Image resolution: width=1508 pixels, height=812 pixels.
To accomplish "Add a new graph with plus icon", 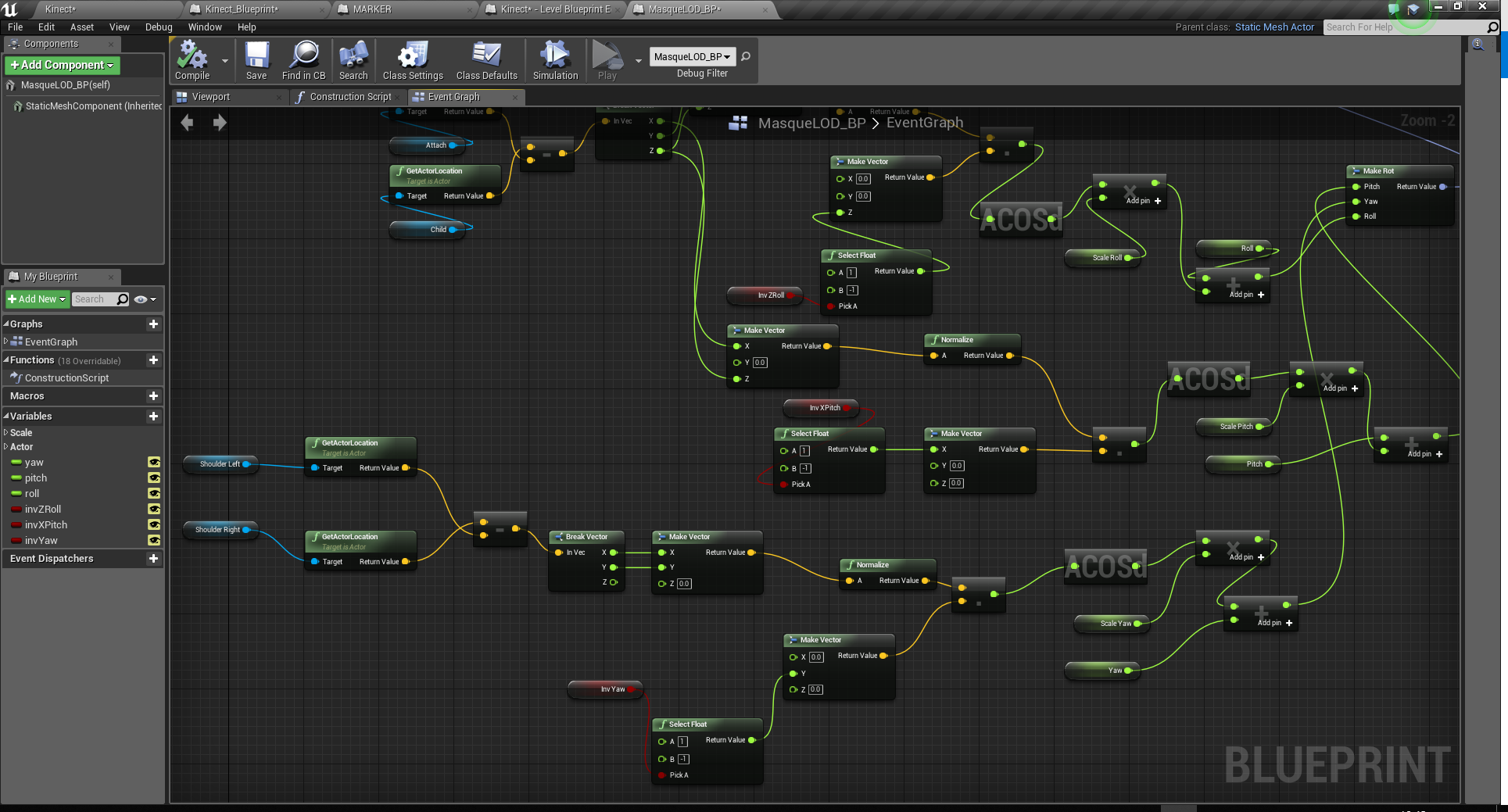I will pyautogui.click(x=153, y=324).
